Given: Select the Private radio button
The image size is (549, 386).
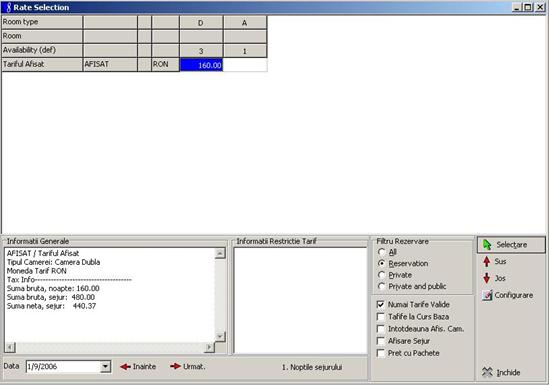Looking at the screenshot, I should tap(382, 275).
